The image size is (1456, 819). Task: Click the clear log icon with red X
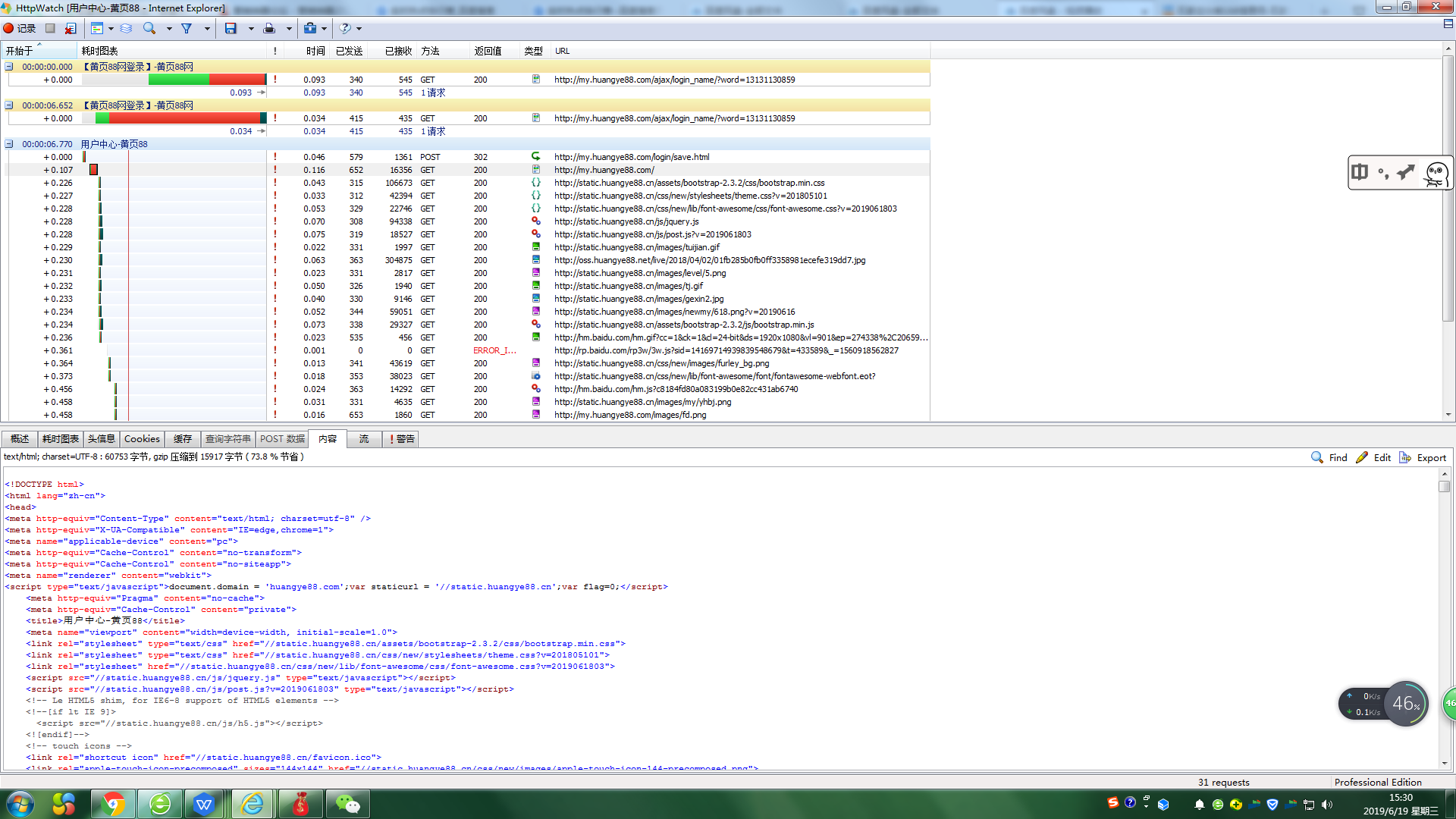tap(70, 28)
